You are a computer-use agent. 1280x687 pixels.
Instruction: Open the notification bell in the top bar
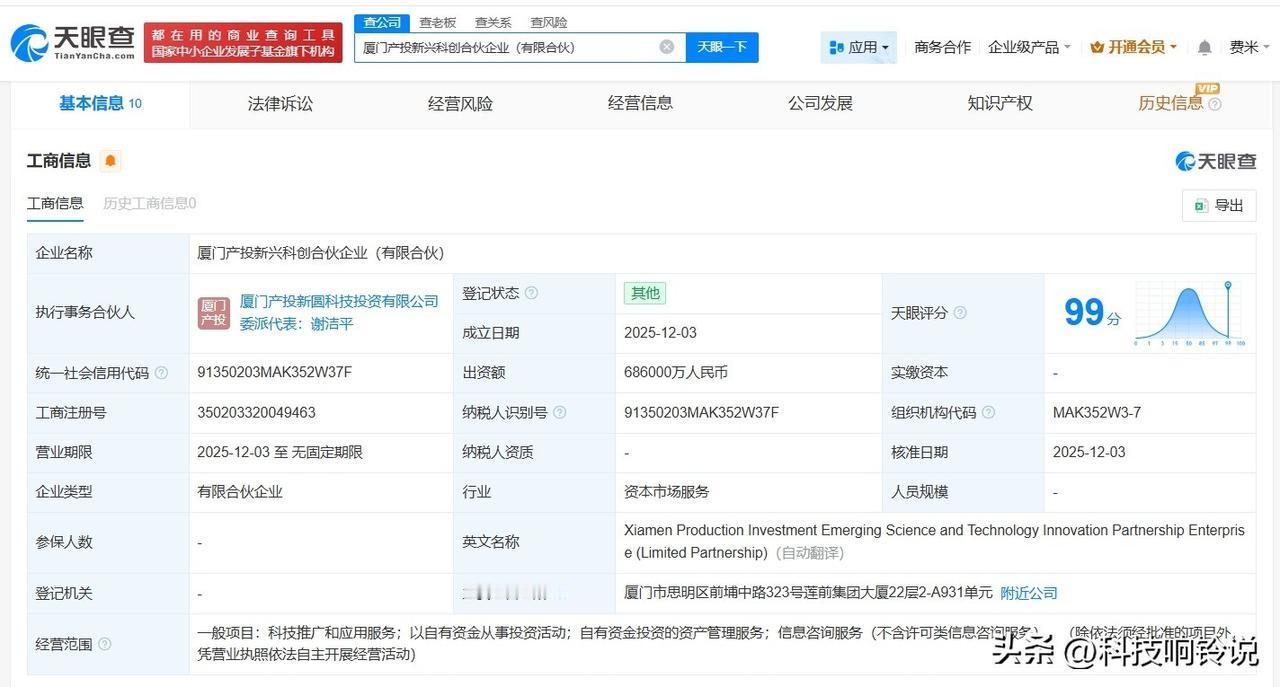tap(1204, 46)
